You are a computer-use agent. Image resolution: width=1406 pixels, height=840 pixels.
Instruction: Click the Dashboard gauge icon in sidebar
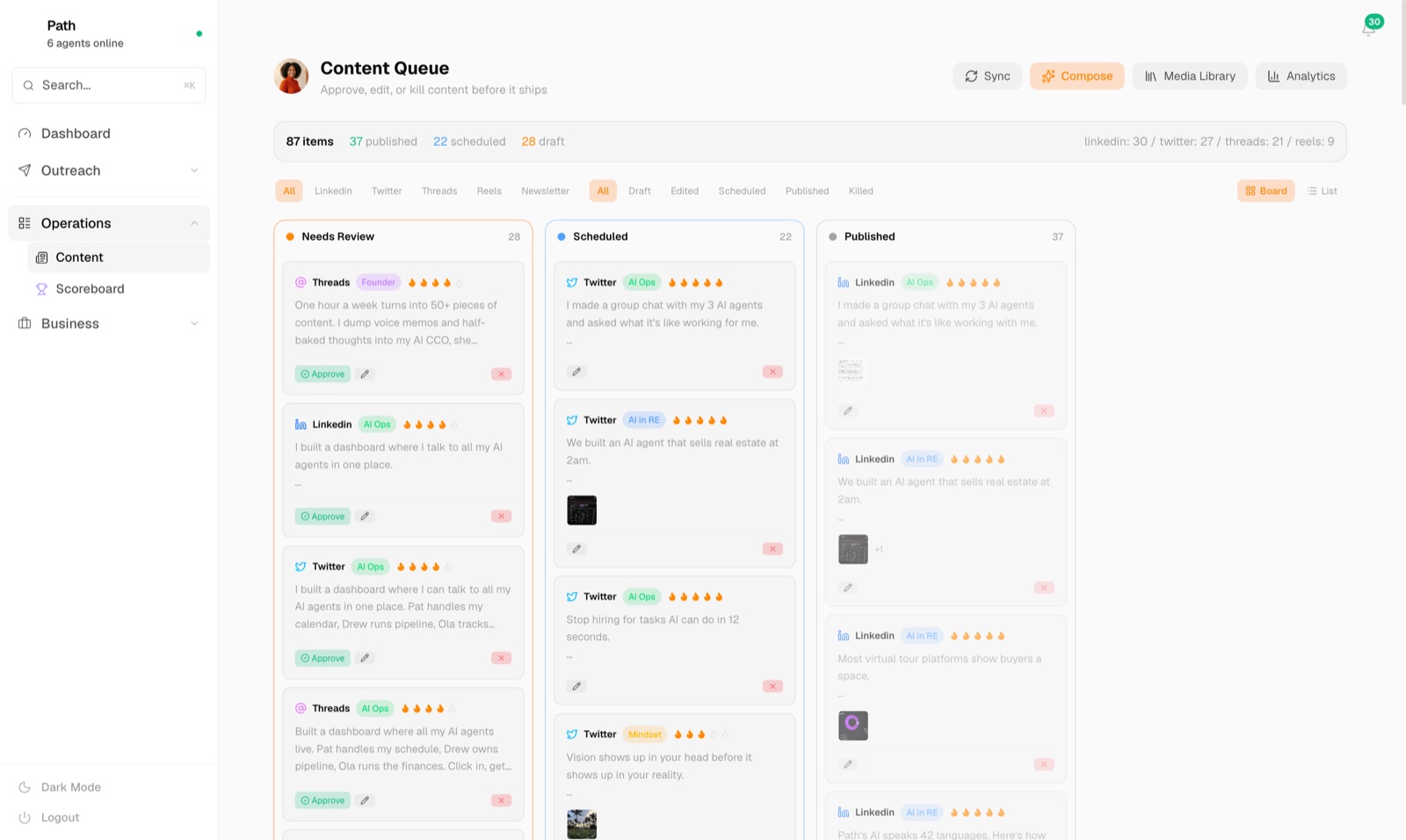click(25, 134)
